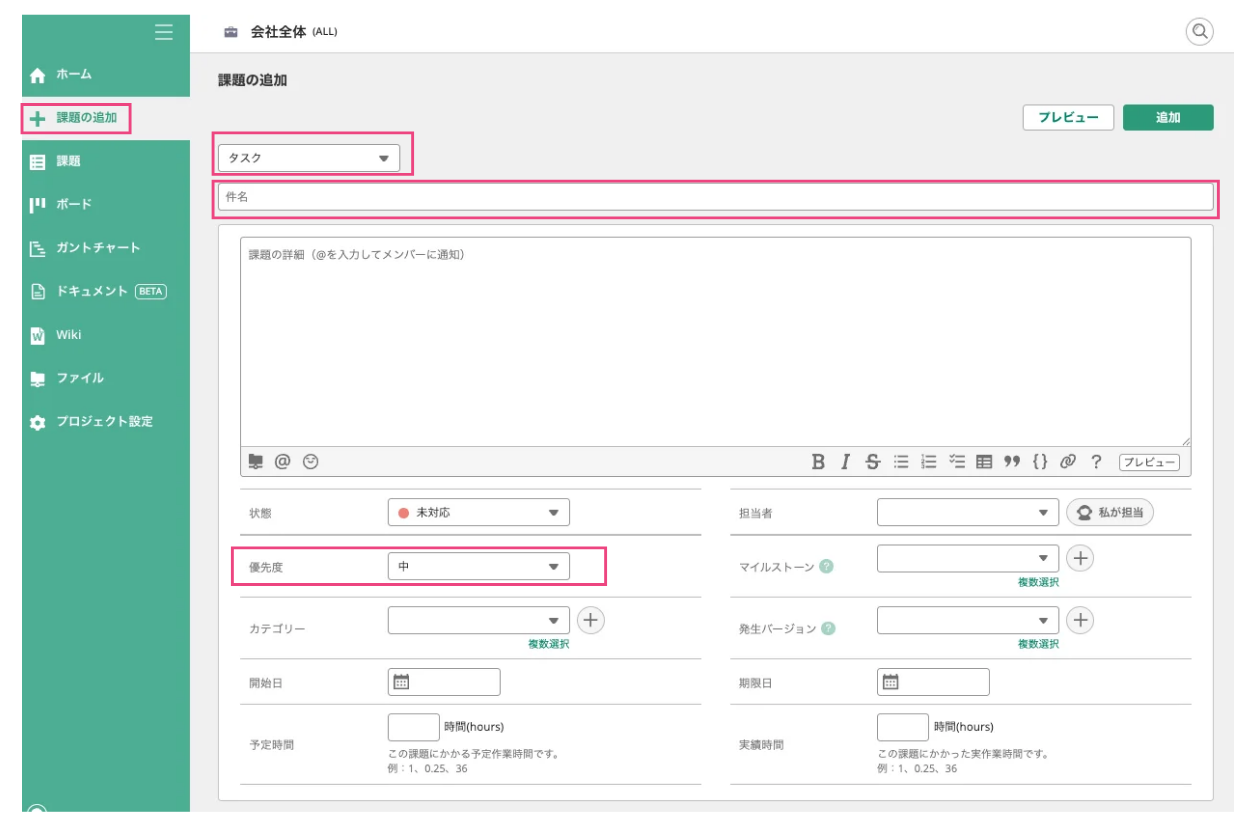This screenshot has width=1256, height=826.
Task: Open calendar picker for 開始日
Action: click(401, 682)
